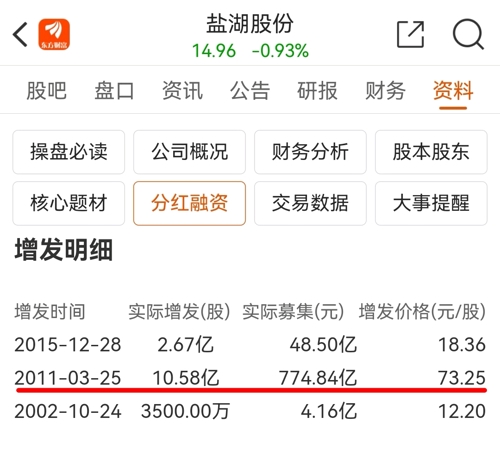Tap the 48.50亿 raised amount
Image resolution: width=500 pixels, height=460 pixels.
[323, 345]
